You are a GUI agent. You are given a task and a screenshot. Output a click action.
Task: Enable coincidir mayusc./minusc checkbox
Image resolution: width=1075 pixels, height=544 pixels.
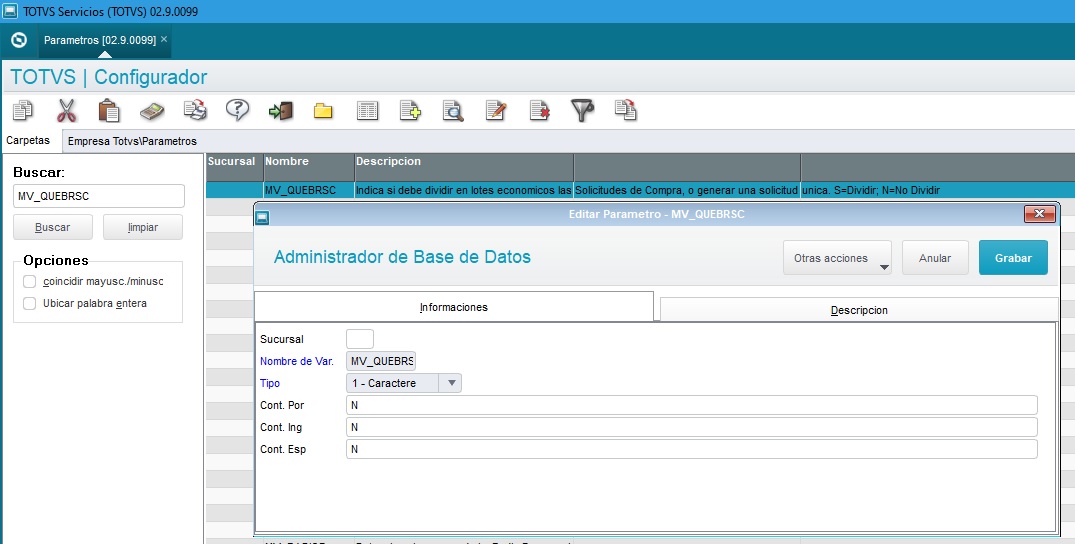(x=29, y=281)
